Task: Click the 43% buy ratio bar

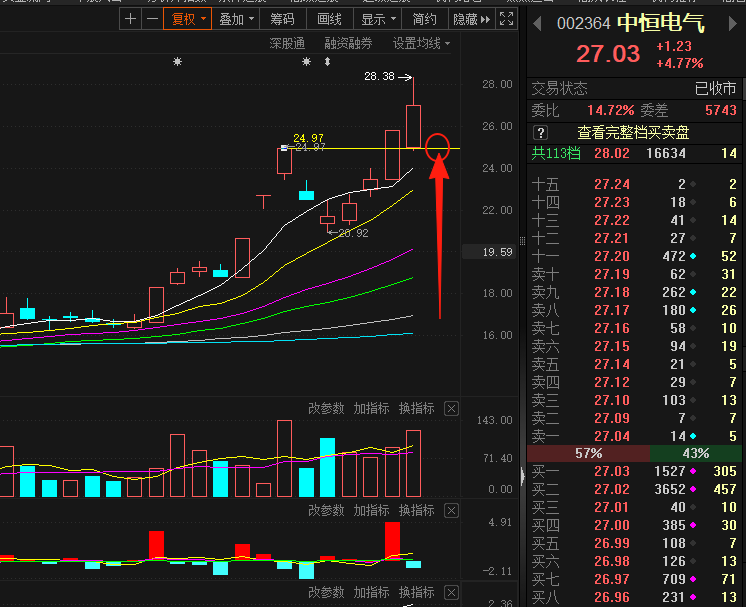Action: [696, 453]
